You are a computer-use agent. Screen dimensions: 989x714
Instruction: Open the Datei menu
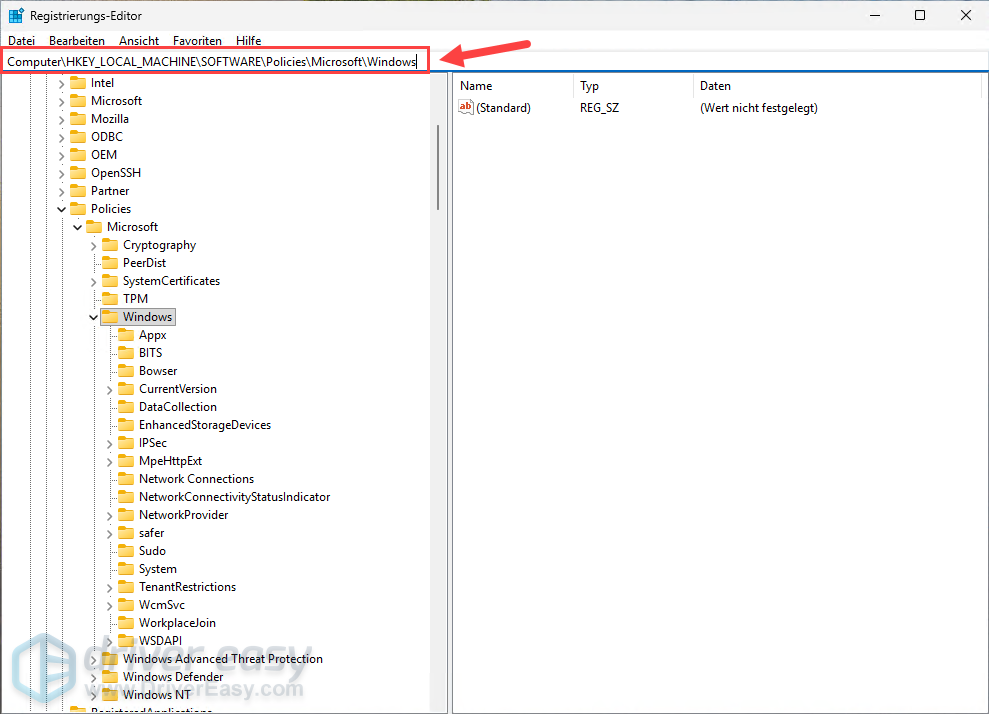click(x=21, y=40)
